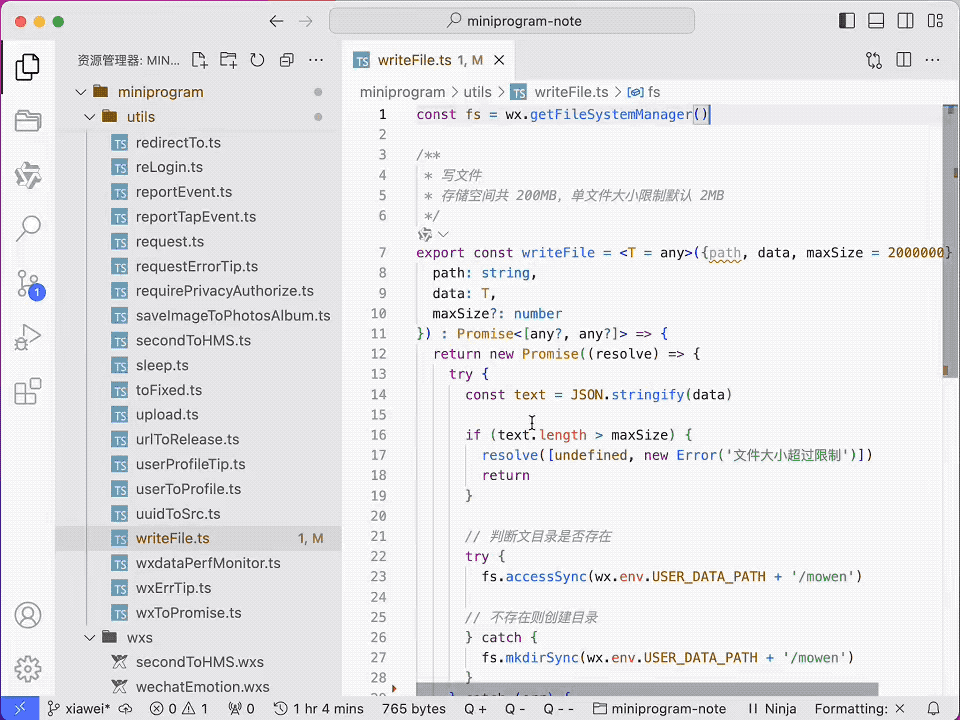Open the Explorer view in activity bar
Image resolution: width=960 pixels, height=720 pixels.
coord(28,67)
